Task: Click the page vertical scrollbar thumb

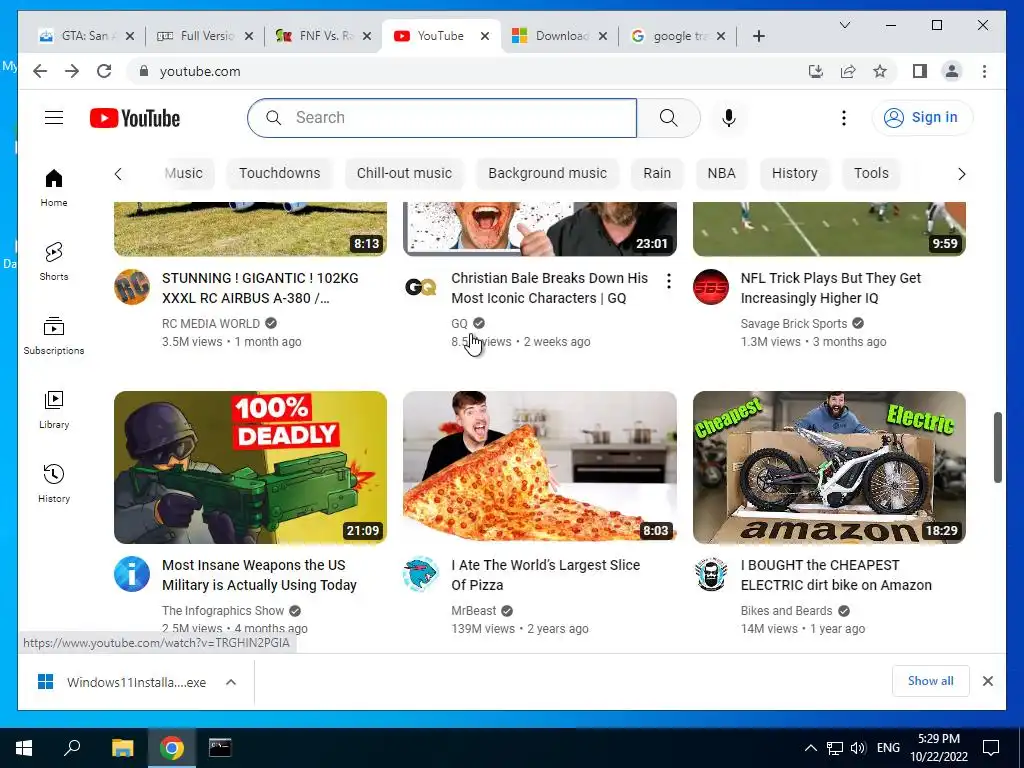Action: (x=997, y=447)
